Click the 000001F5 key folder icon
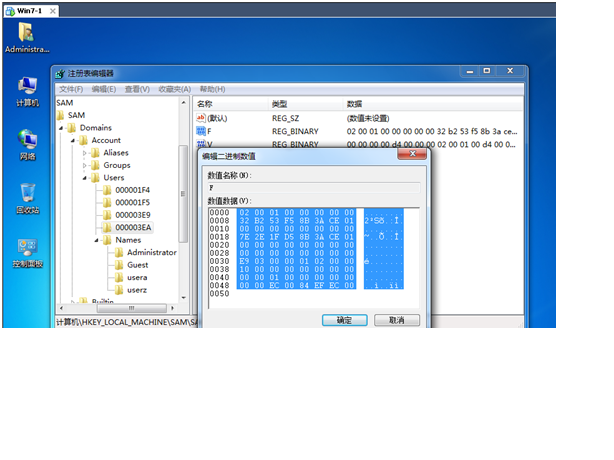The width and height of the screenshot is (614, 460). 107,202
